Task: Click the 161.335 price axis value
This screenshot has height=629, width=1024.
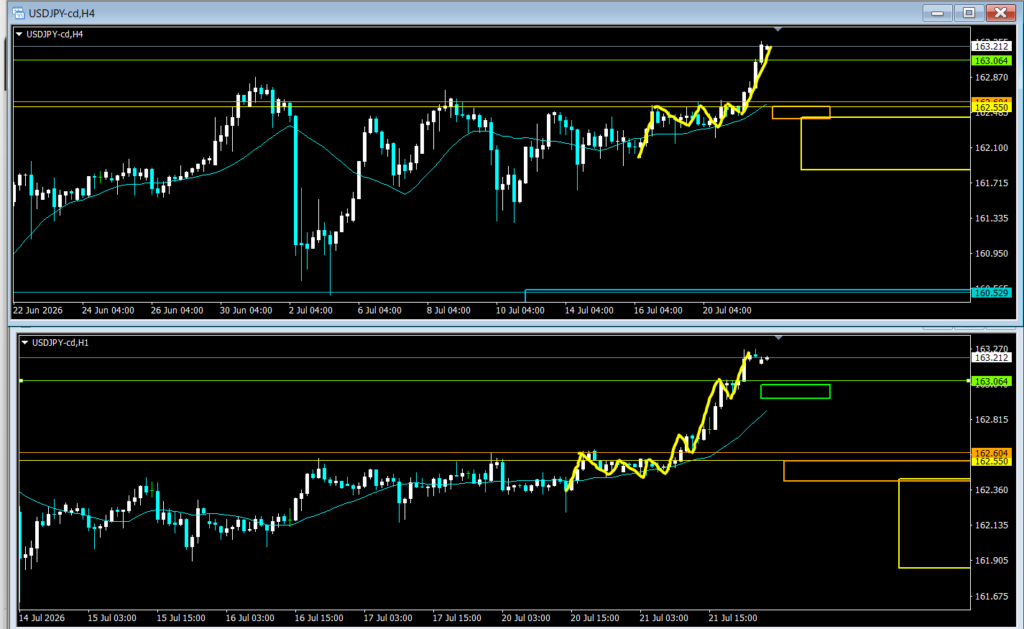Action: click(x=991, y=218)
